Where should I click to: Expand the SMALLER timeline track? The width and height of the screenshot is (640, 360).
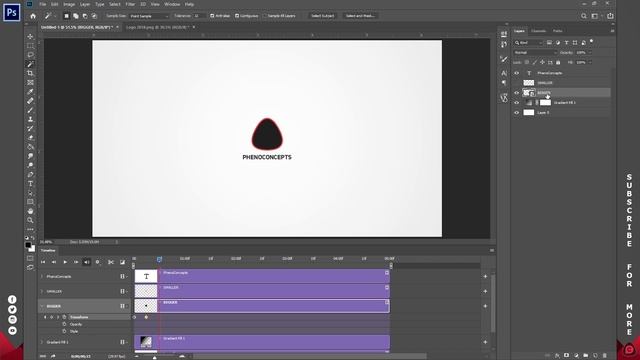[42, 291]
